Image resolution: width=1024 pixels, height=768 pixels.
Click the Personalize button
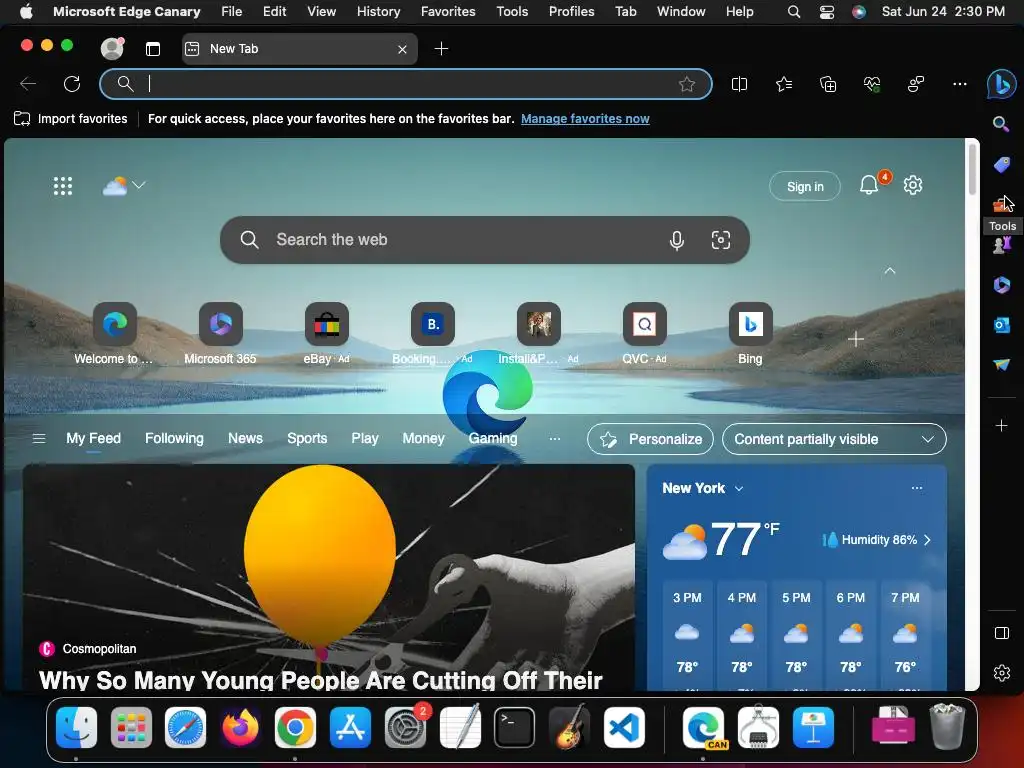(x=651, y=440)
